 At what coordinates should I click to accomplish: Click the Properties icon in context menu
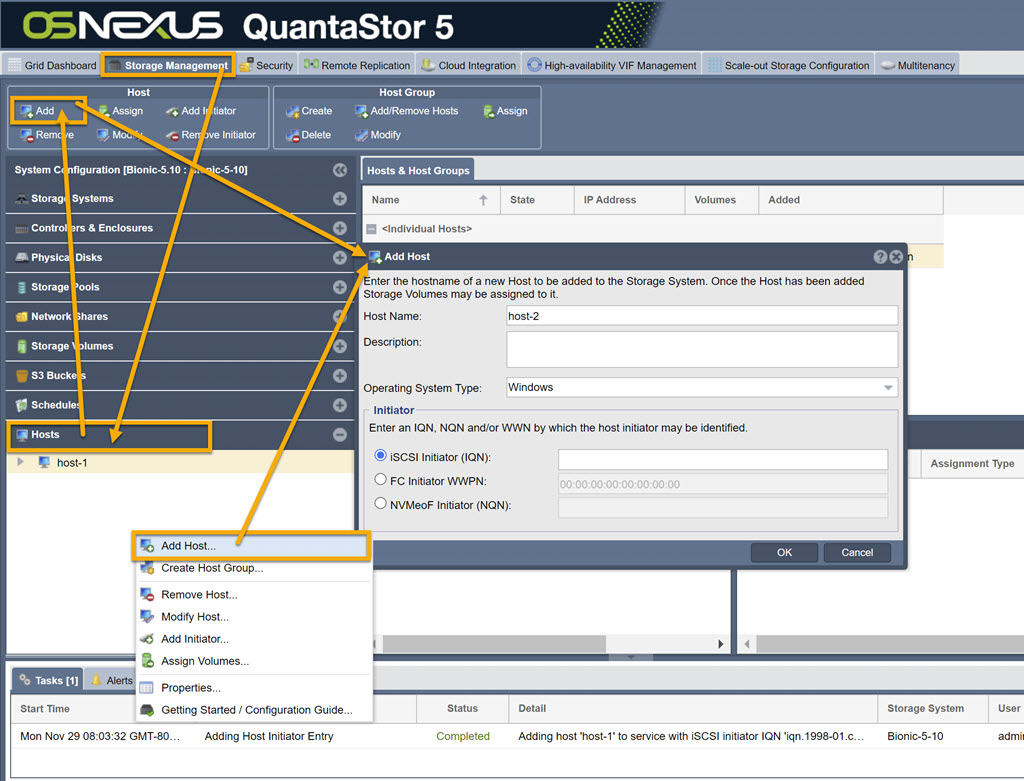pyautogui.click(x=147, y=688)
